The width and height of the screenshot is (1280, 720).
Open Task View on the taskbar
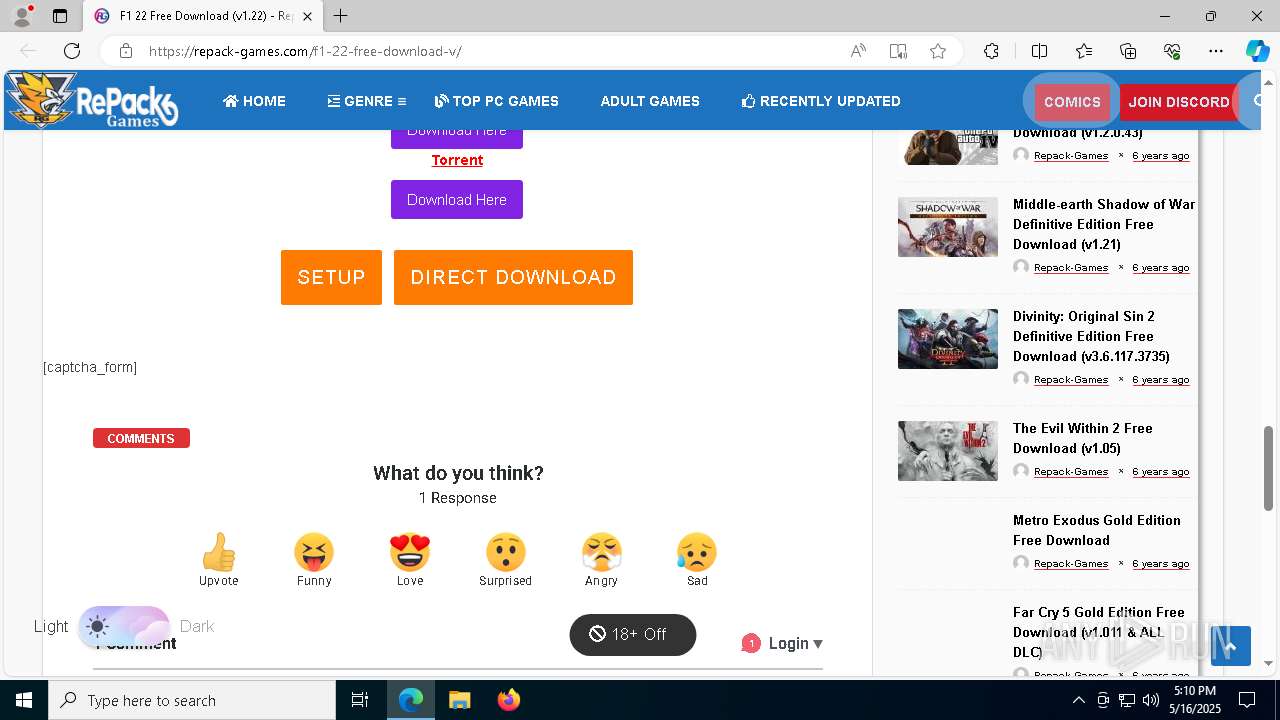(360, 700)
